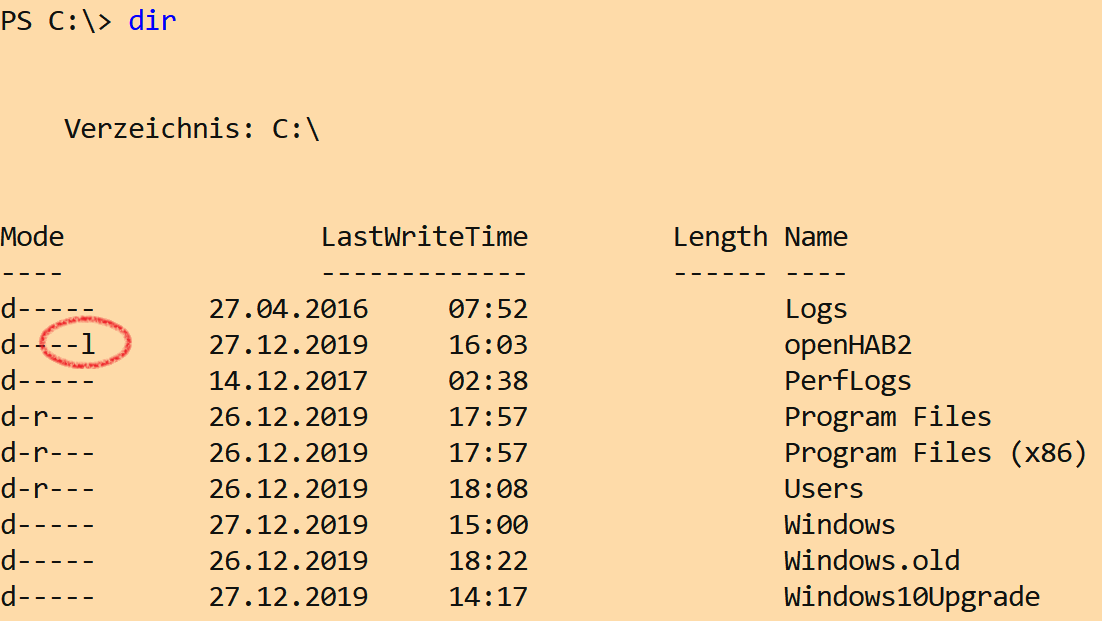Select the Program Files (x86) entry
This screenshot has width=1102, height=621.
tap(935, 453)
